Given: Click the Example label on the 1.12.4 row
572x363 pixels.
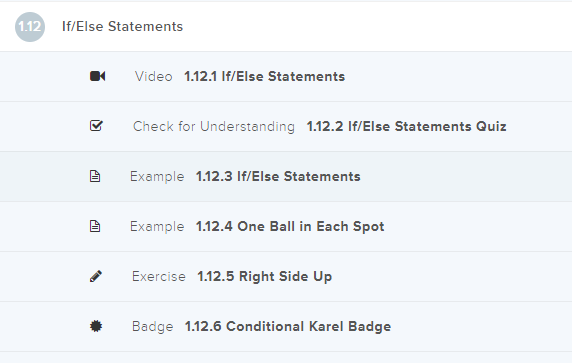Looking at the screenshot, I should click(157, 227).
